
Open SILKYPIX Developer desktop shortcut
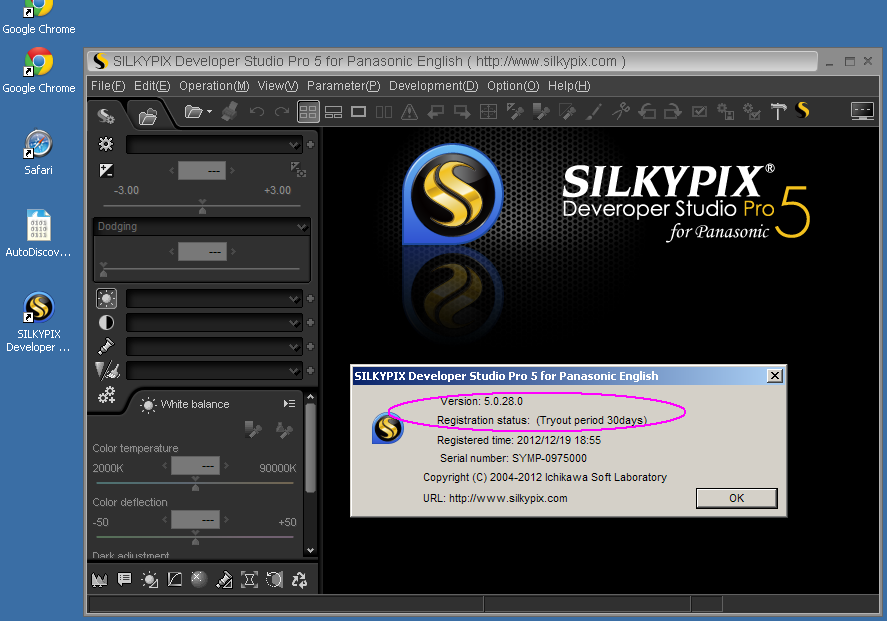point(38,322)
